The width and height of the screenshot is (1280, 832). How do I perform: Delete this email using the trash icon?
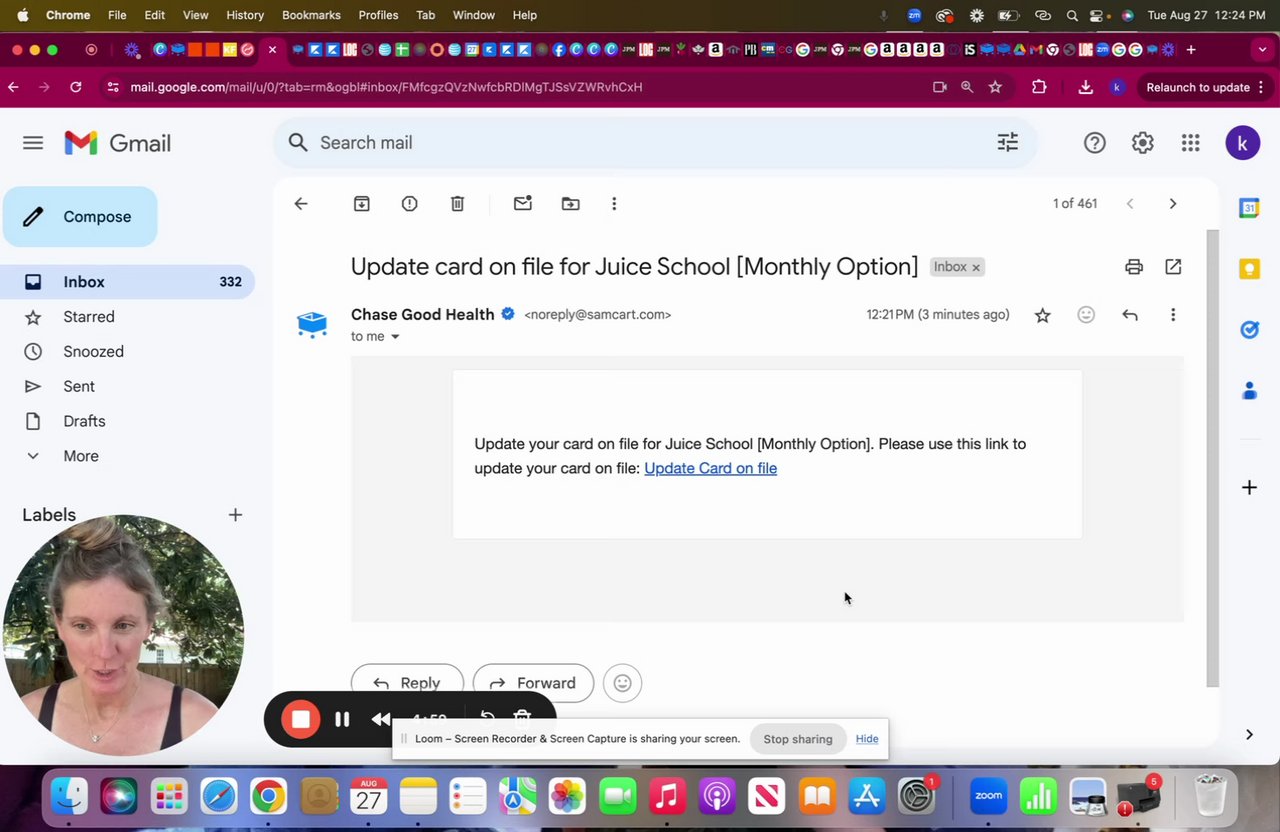click(x=458, y=204)
